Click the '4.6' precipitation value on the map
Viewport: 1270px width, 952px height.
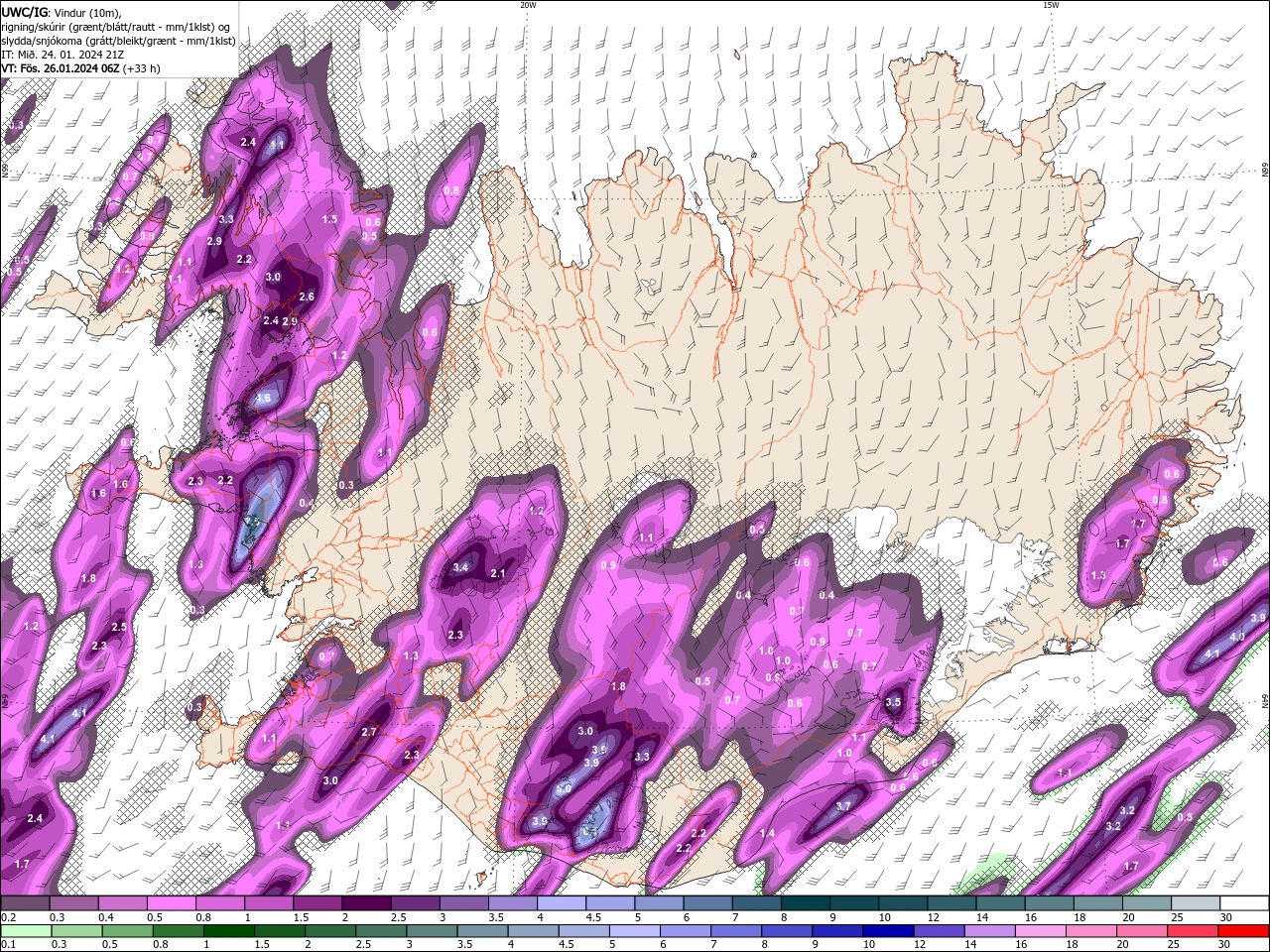(x=263, y=399)
